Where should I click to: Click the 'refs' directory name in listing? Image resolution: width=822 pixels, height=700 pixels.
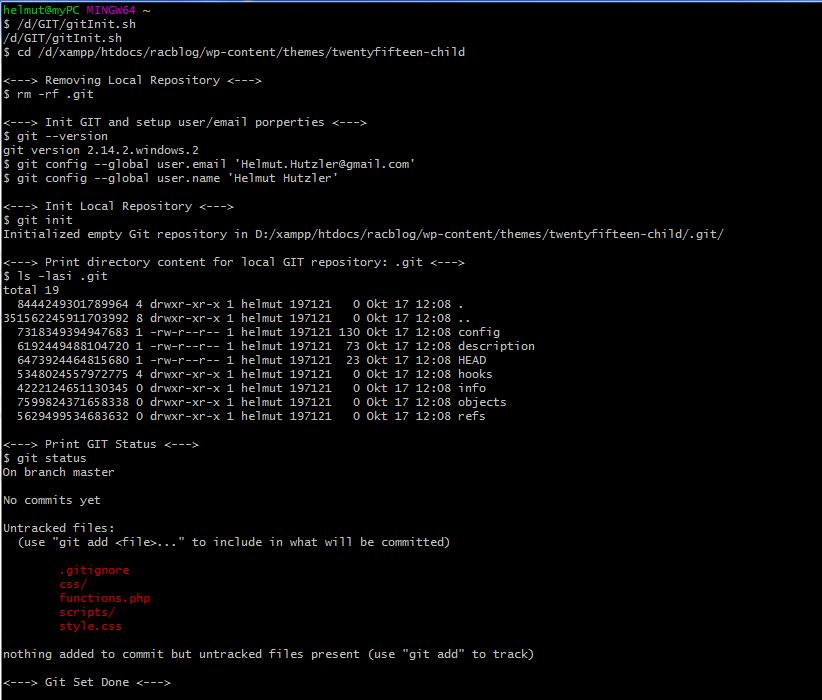(x=472, y=416)
